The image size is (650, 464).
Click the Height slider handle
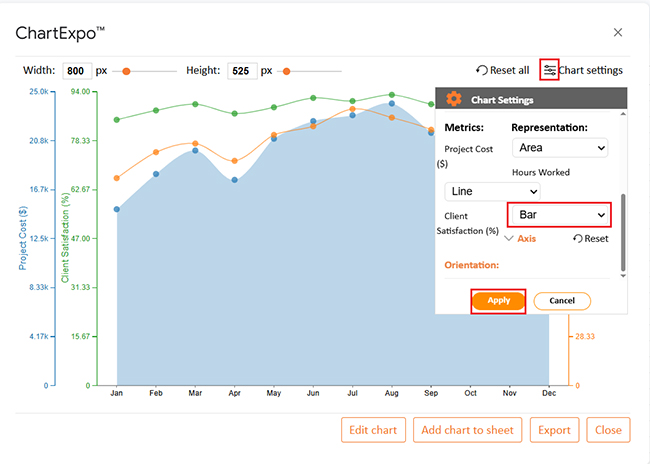pos(286,71)
